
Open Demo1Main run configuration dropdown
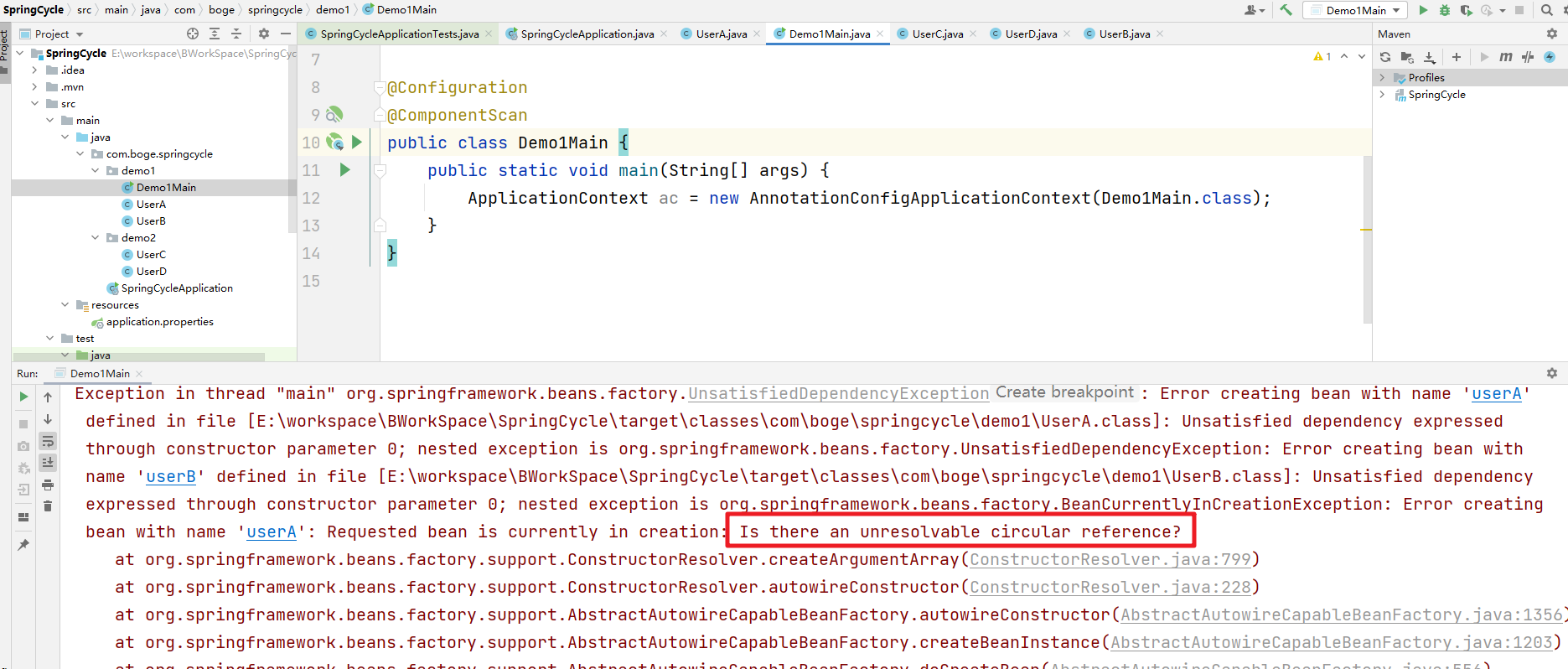pyautogui.click(x=1356, y=10)
